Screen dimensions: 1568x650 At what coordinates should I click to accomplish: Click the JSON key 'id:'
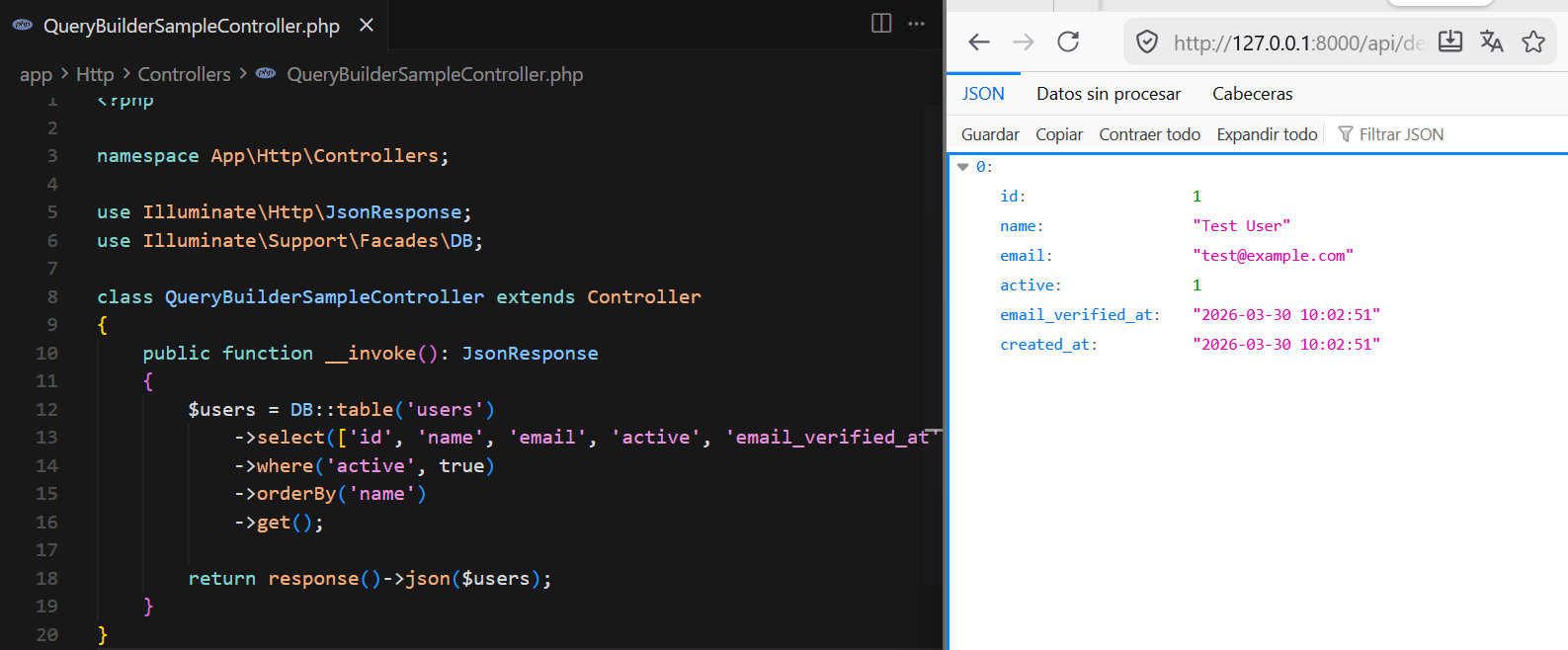[x=1013, y=197]
